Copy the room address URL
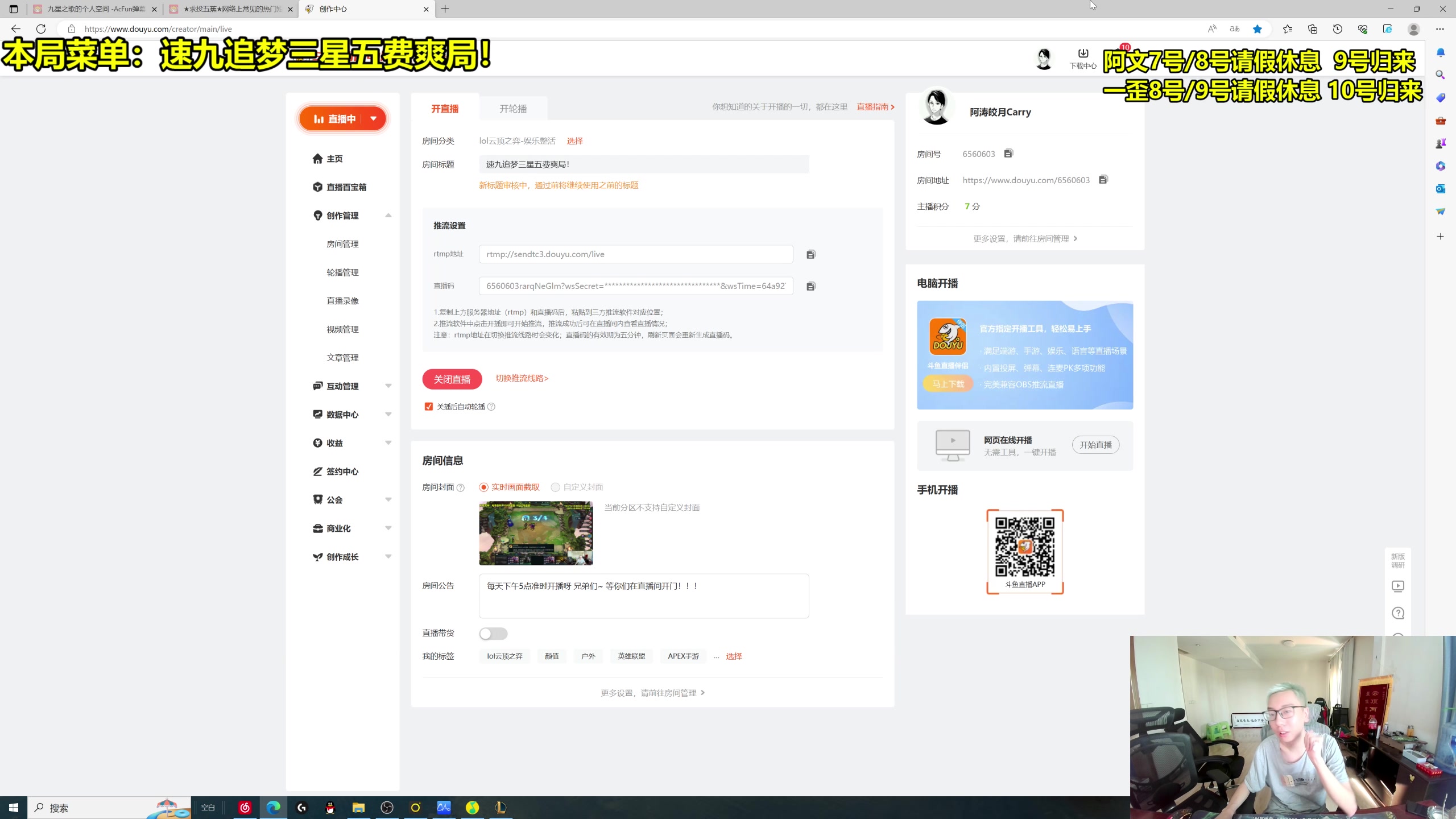 click(x=1103, y=180)
